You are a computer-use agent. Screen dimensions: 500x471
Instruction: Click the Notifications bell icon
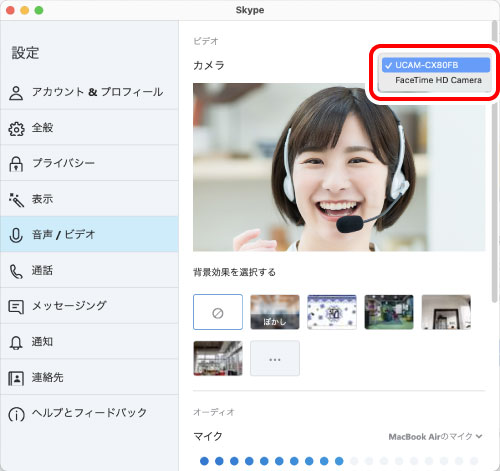[16, 343]
